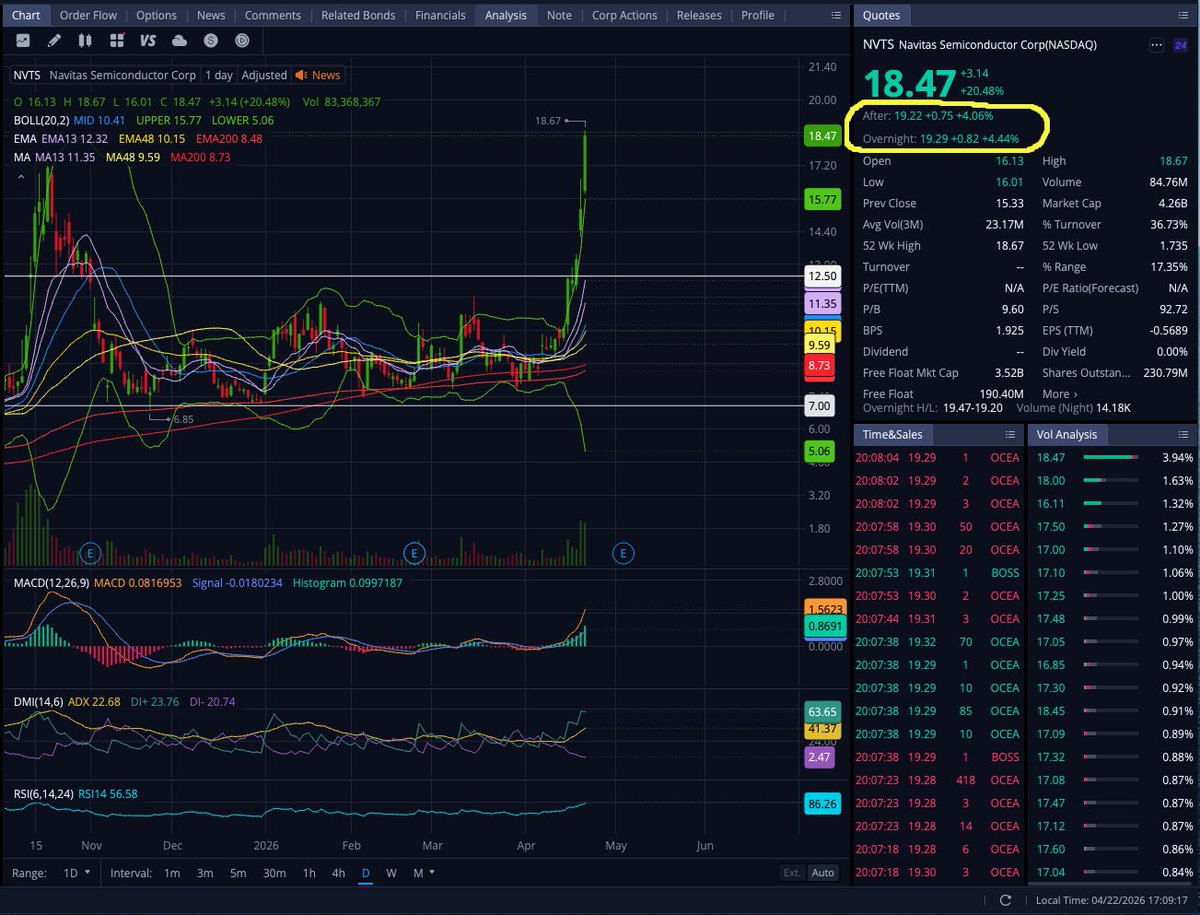Select the Analysis tab
This screenshot has height=915, width=1200.
[506, 15]
